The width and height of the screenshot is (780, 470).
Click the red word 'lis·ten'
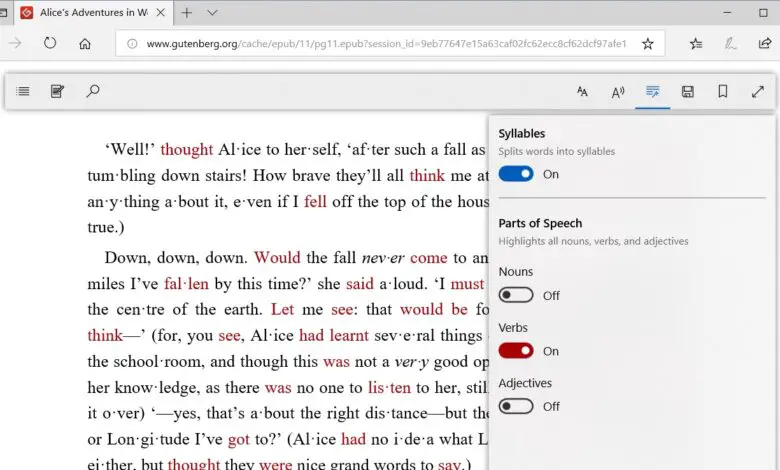[390, 387]
